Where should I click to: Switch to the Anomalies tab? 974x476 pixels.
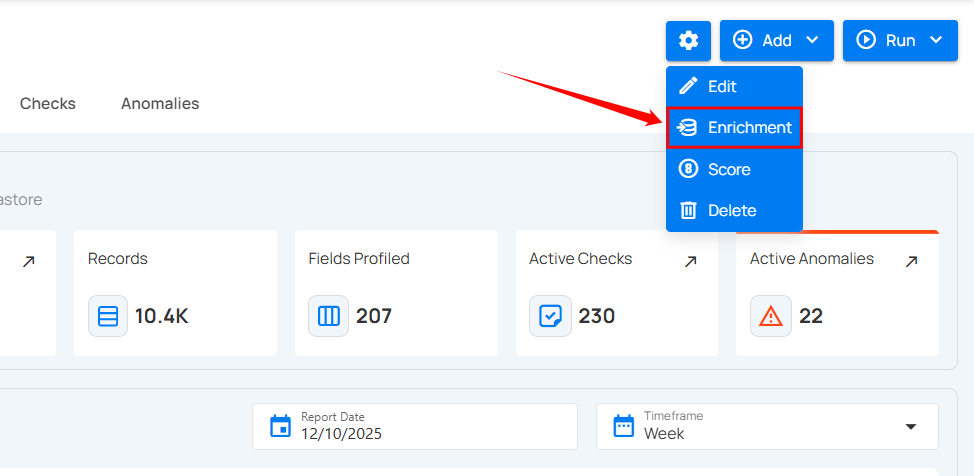pos(160,103)
